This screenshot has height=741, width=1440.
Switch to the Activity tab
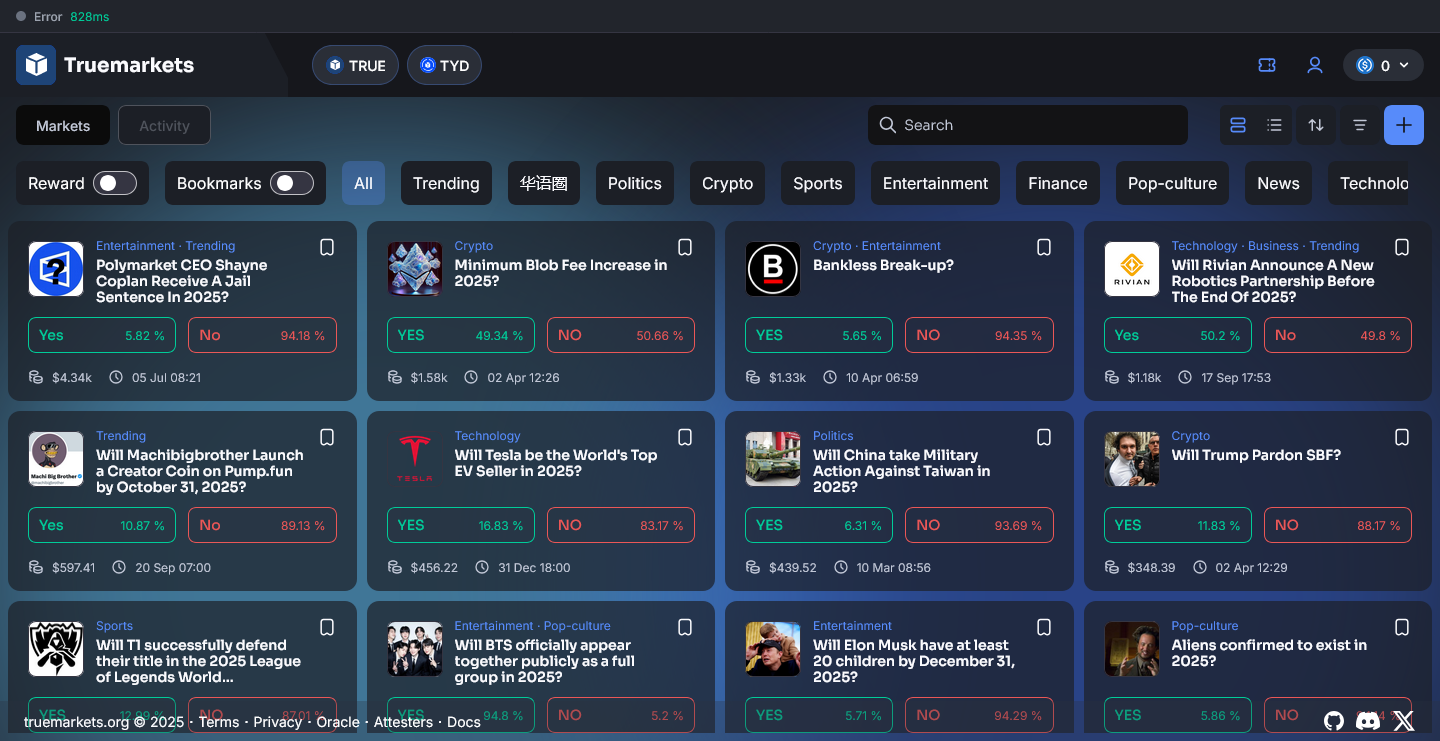coord(164,125)
